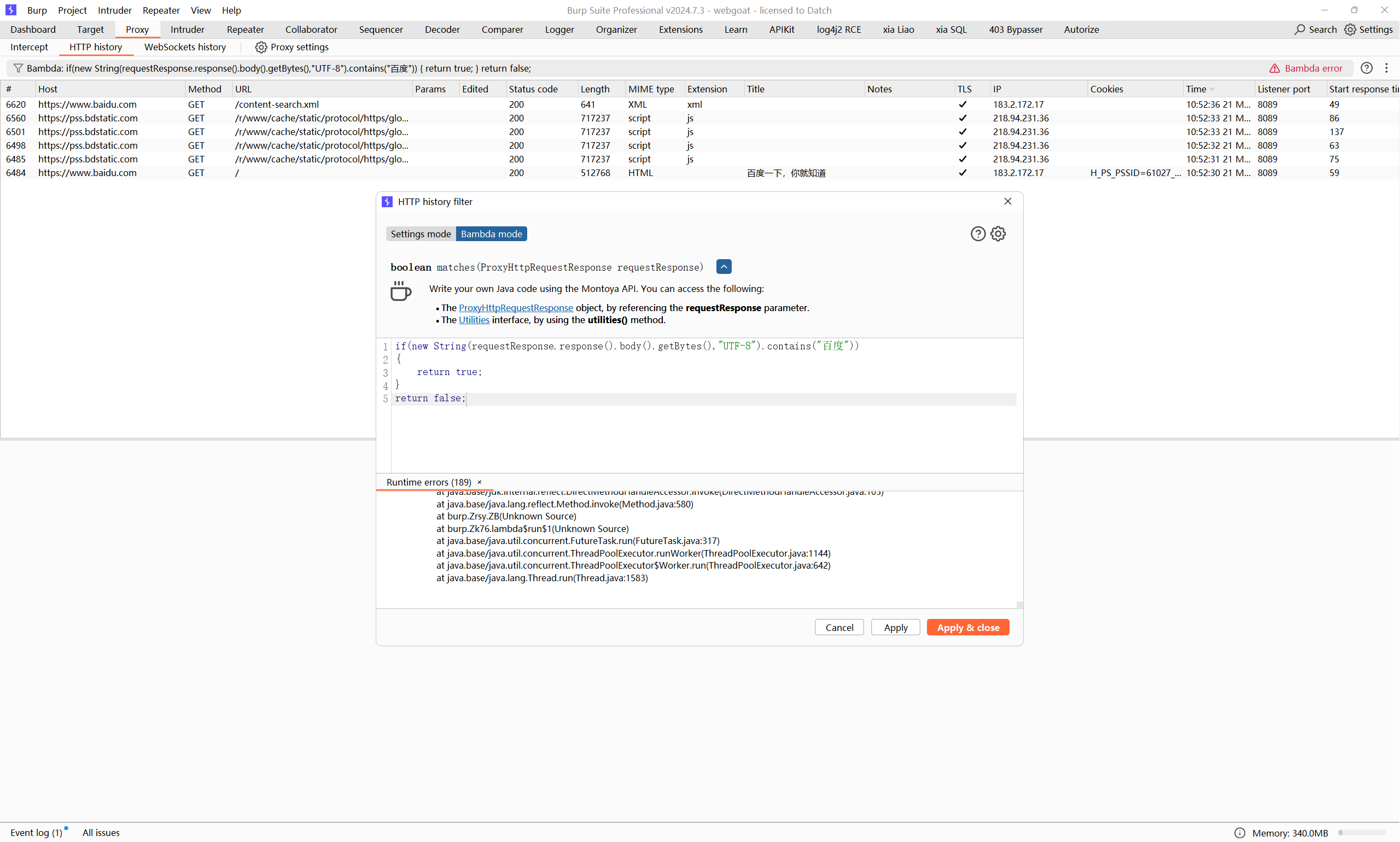Click in Bambda code editor line 5
Viewport: 1400px width, 842px height.
(704, 399)
